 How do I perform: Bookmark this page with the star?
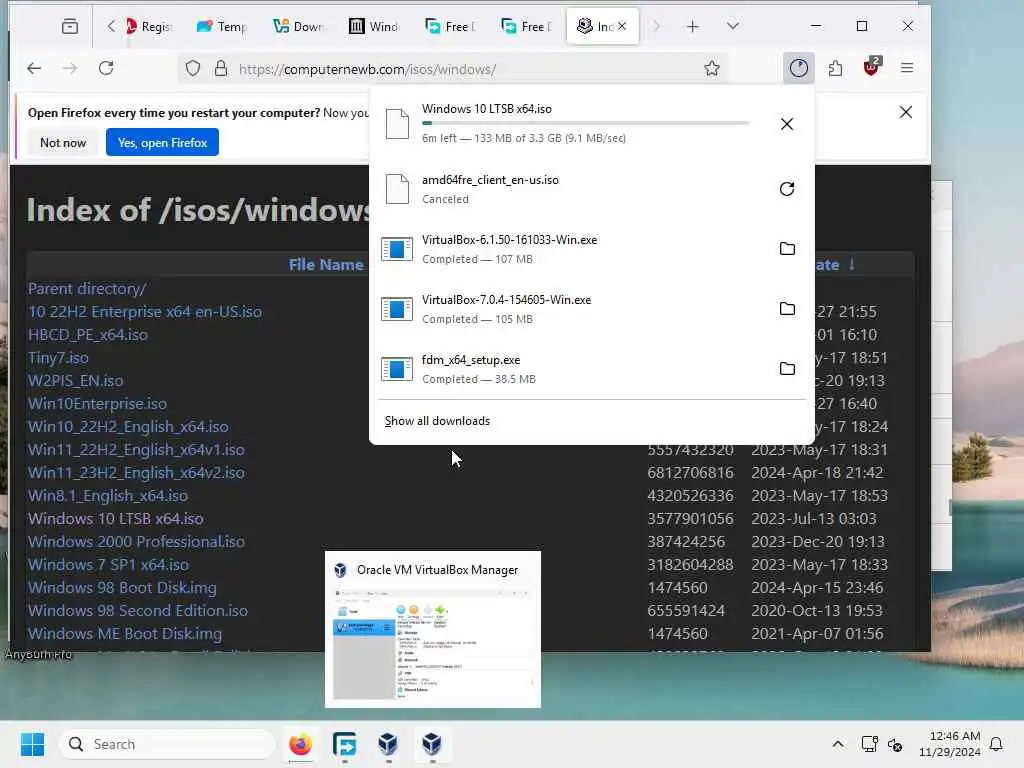coord(712,69)
